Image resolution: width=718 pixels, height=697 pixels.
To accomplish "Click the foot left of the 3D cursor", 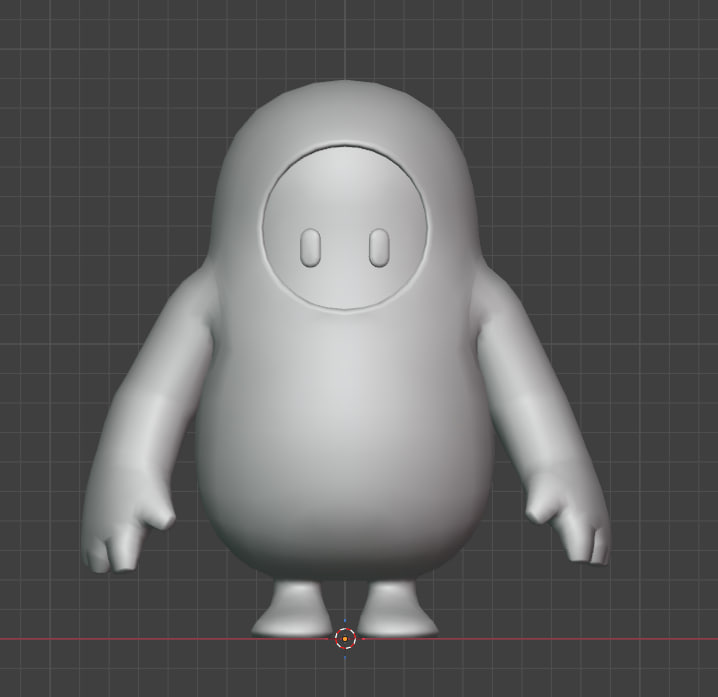I will (292, 610).
